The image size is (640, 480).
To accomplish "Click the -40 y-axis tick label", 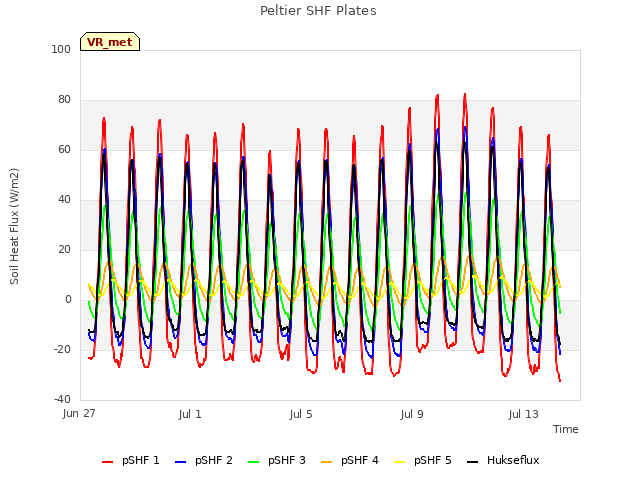I will 62,400.
